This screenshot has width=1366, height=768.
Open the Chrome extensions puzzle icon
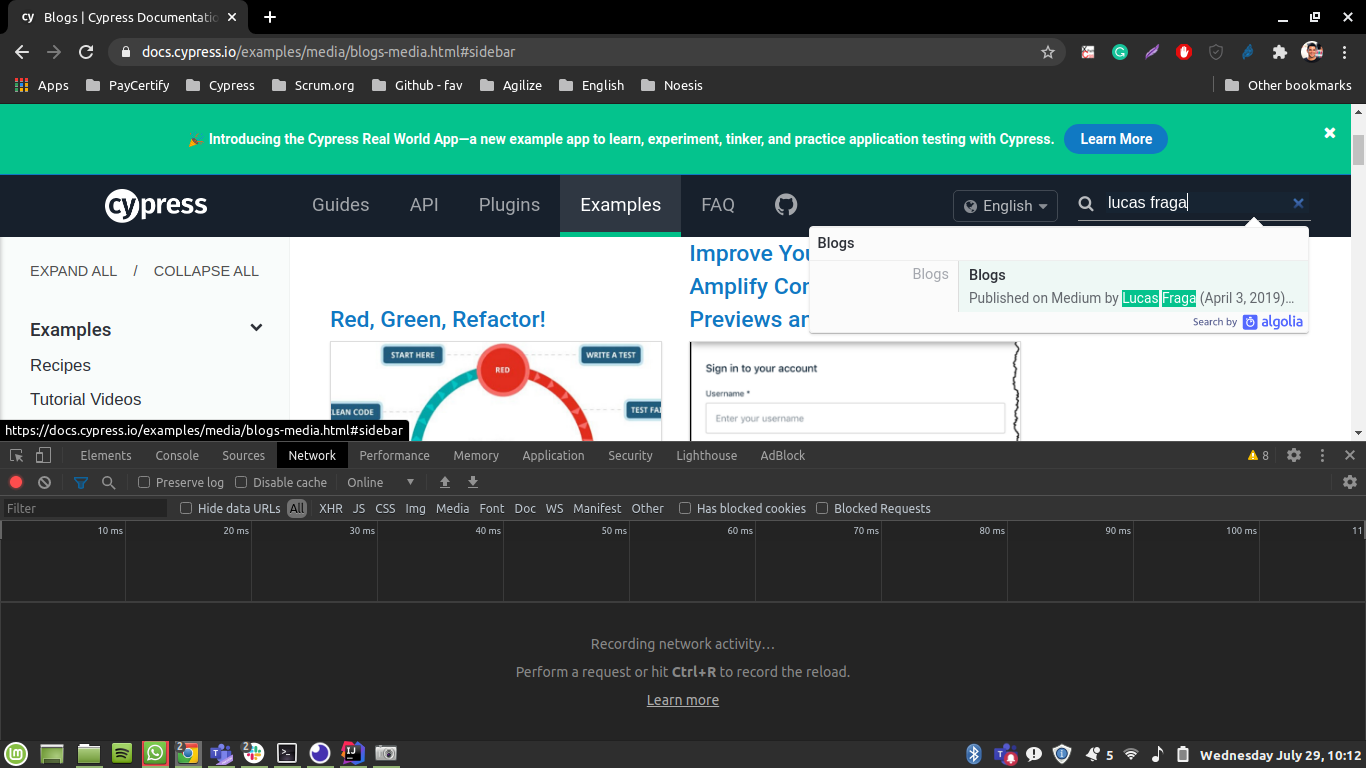[1279, 52]
